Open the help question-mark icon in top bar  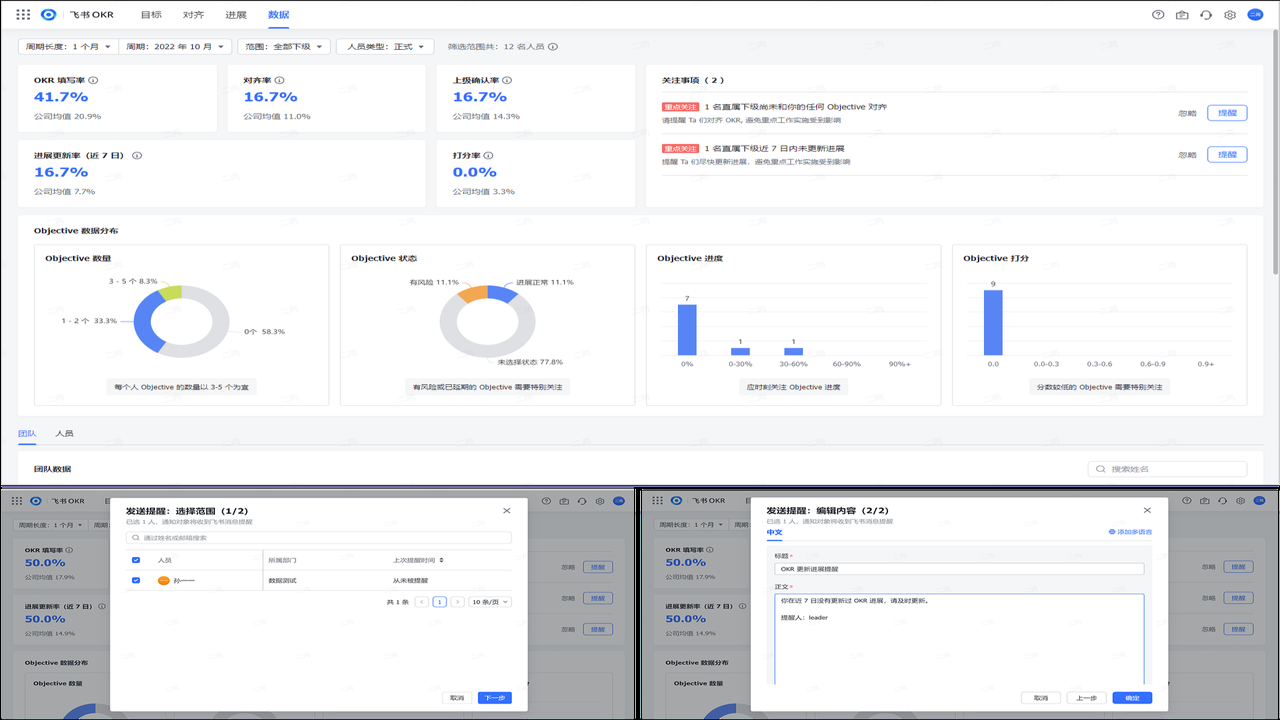(x=1158, y=15)
